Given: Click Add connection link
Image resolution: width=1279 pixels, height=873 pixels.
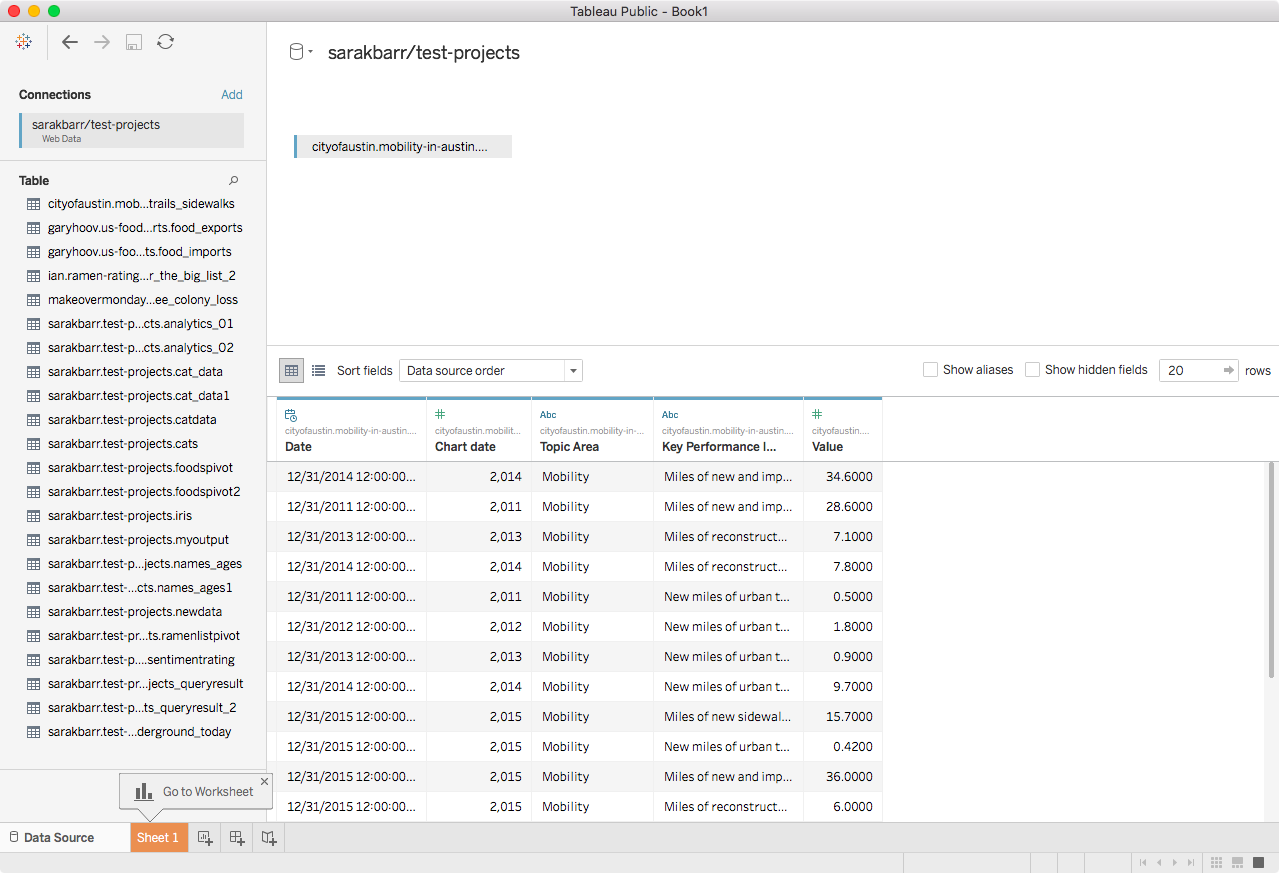Looking at the screenshot, I should [232, 95].
